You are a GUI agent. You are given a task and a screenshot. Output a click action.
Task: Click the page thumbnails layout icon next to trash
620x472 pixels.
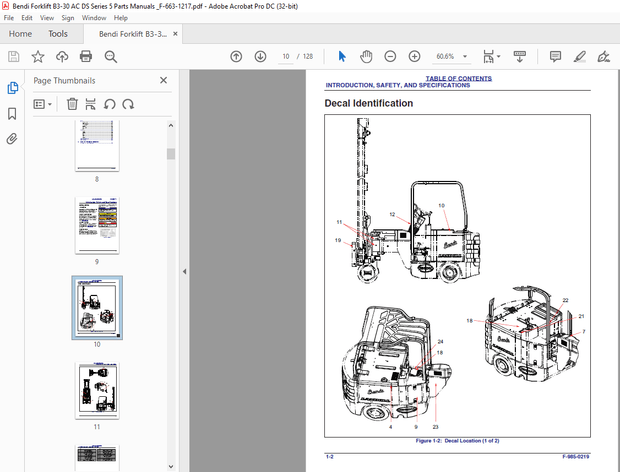tap(91, 104)
